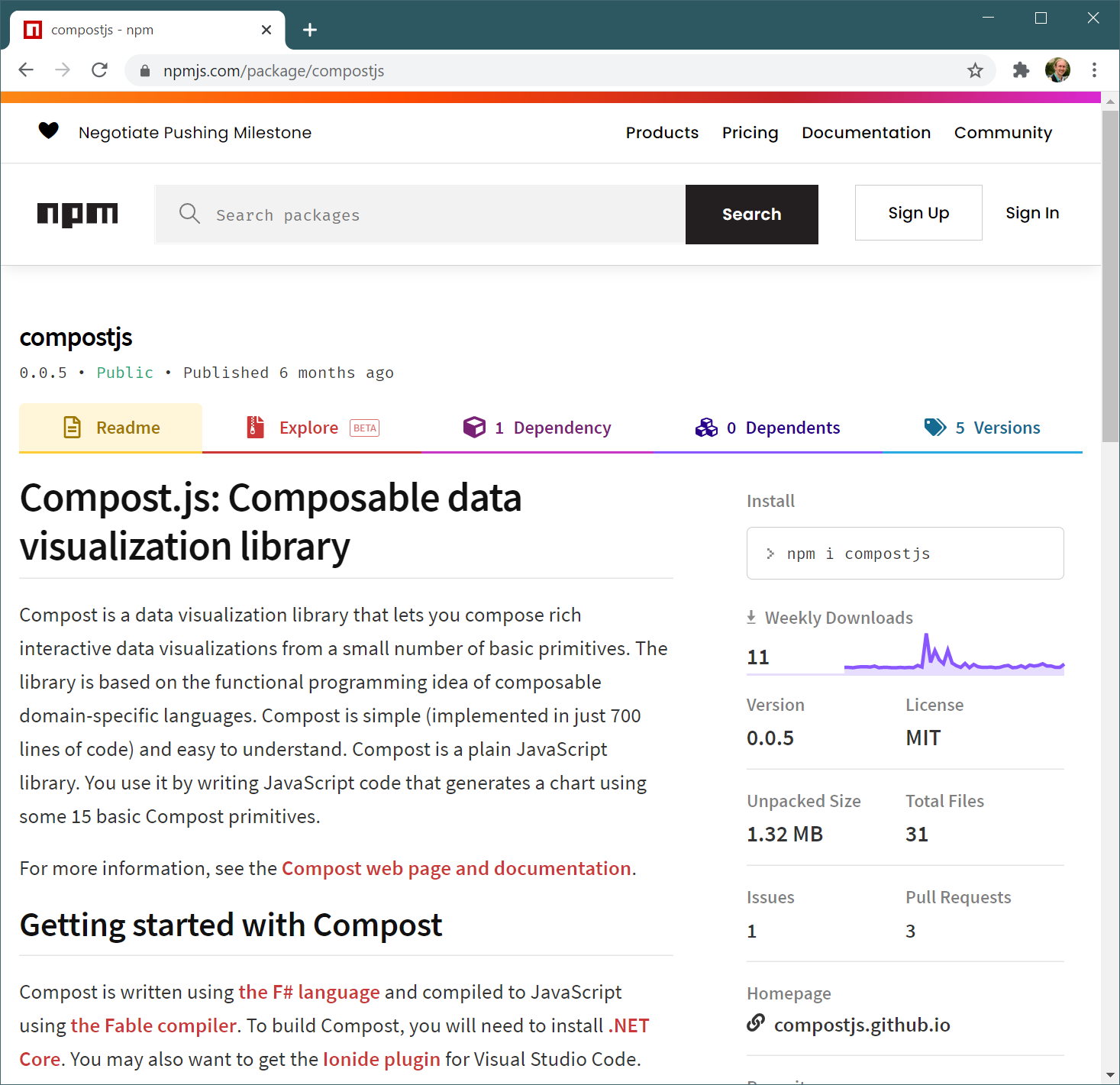1120x1085 pixels.
Task: Click the weekly downloads sparkline chart
Action: [954, 657]
